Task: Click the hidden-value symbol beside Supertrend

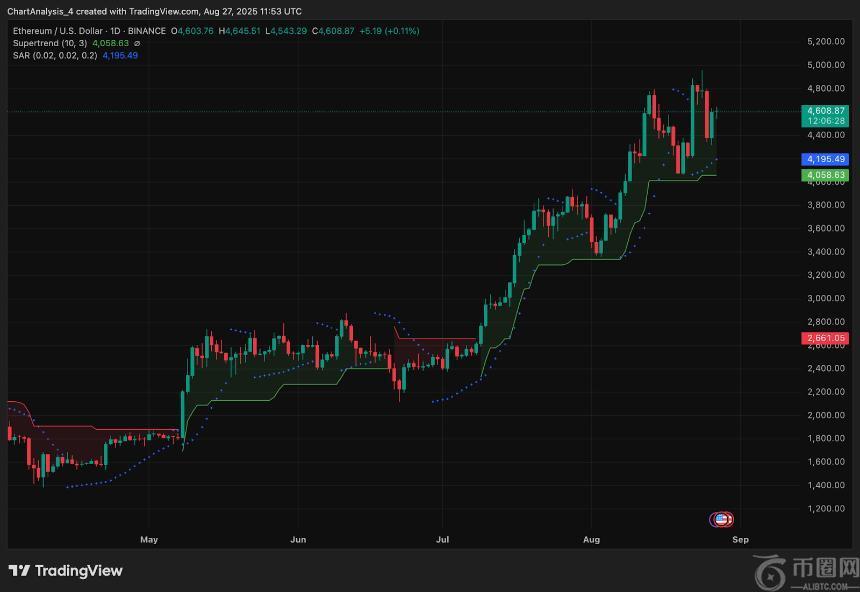Action: [x=137, y=43]
